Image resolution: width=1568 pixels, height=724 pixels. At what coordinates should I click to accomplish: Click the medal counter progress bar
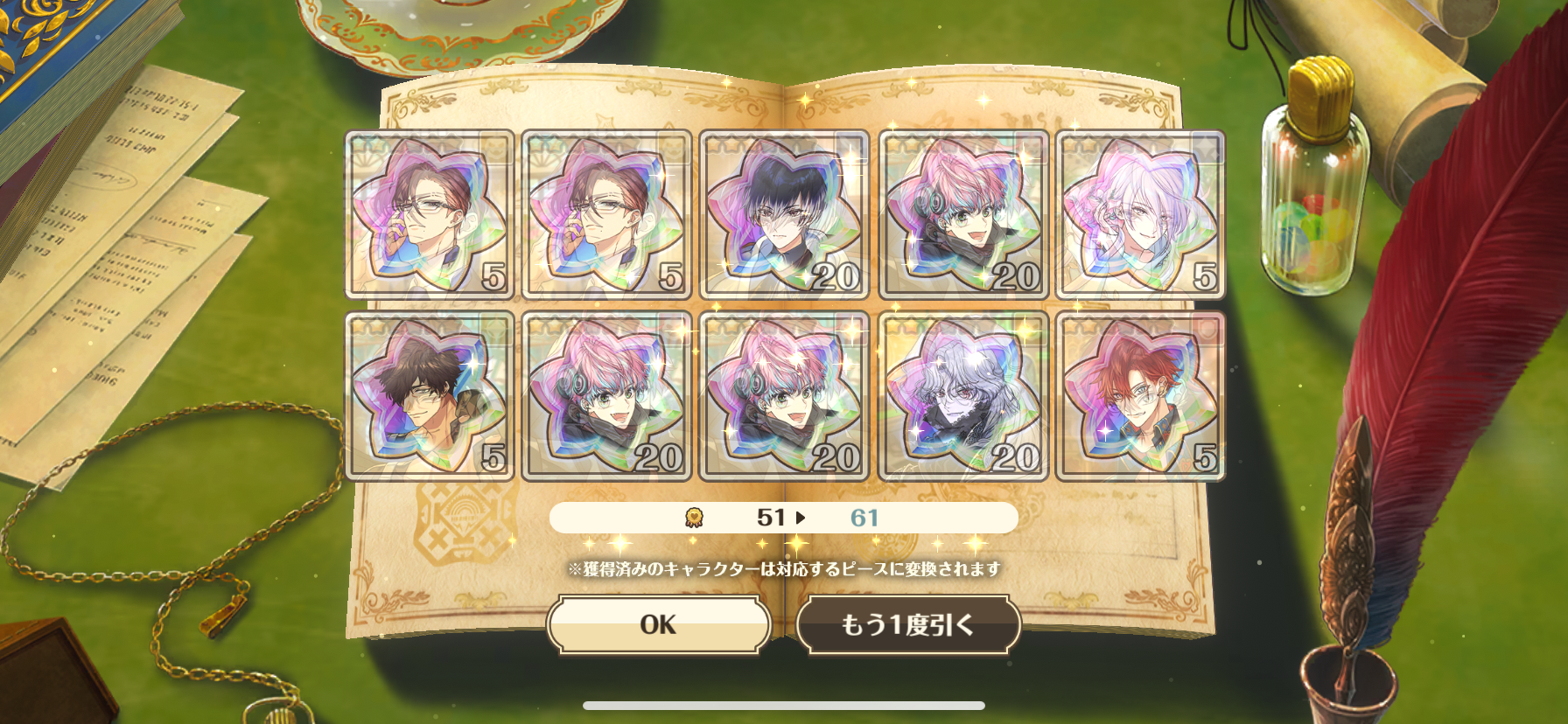783,518
